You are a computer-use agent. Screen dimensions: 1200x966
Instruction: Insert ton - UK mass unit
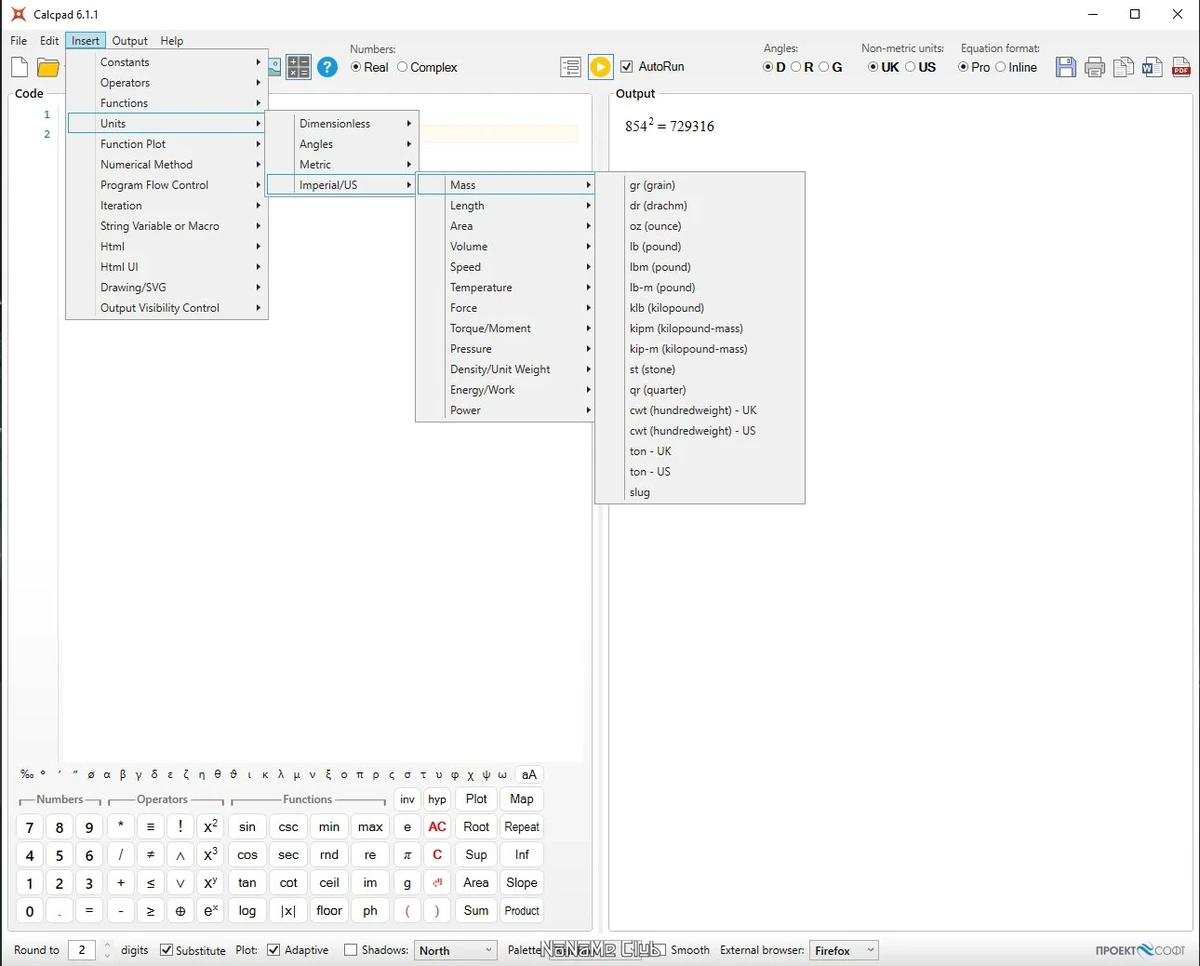click(x=700, y=451)
